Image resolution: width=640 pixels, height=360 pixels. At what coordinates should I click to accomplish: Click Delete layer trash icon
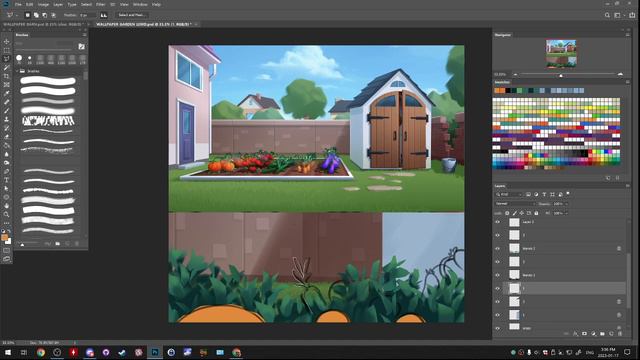(620, 334)
